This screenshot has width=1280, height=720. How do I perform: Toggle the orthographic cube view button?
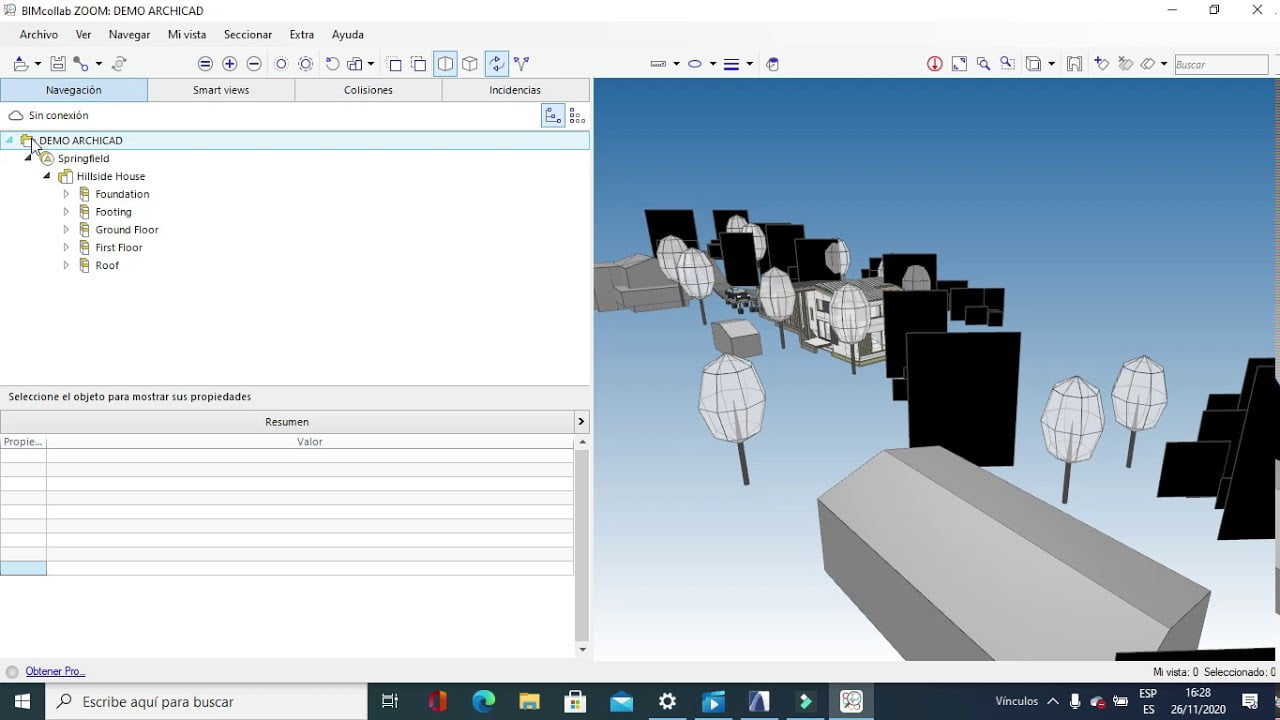[470, 64]
